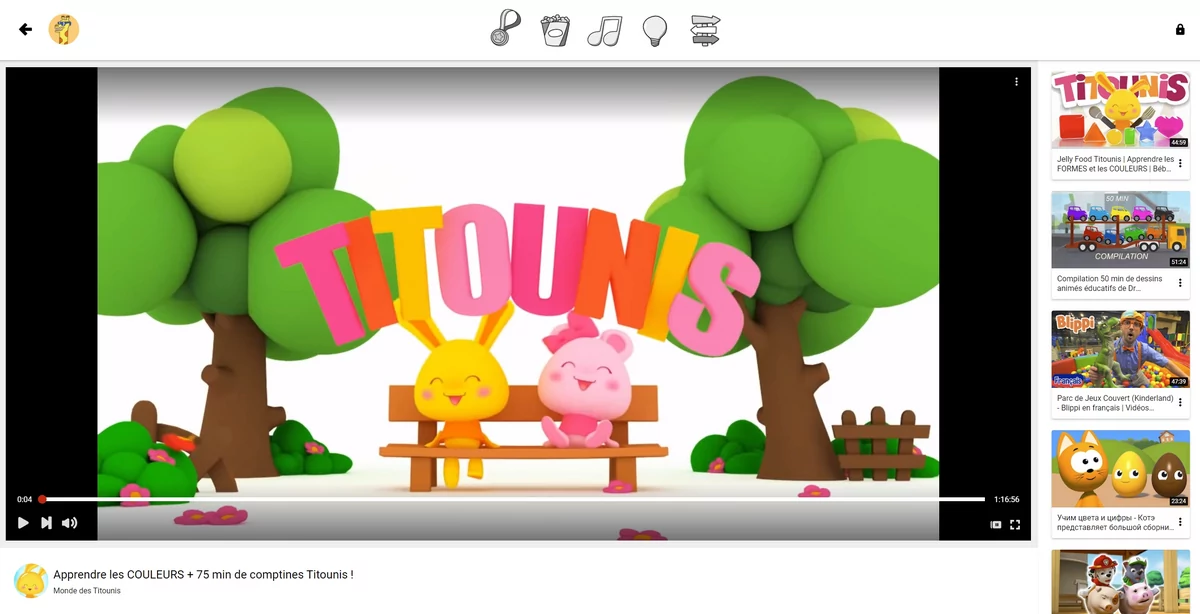Open the Music notes category
Viewport: 1200px width, 614px height.
pyautogui.click(x=605, y=30)
